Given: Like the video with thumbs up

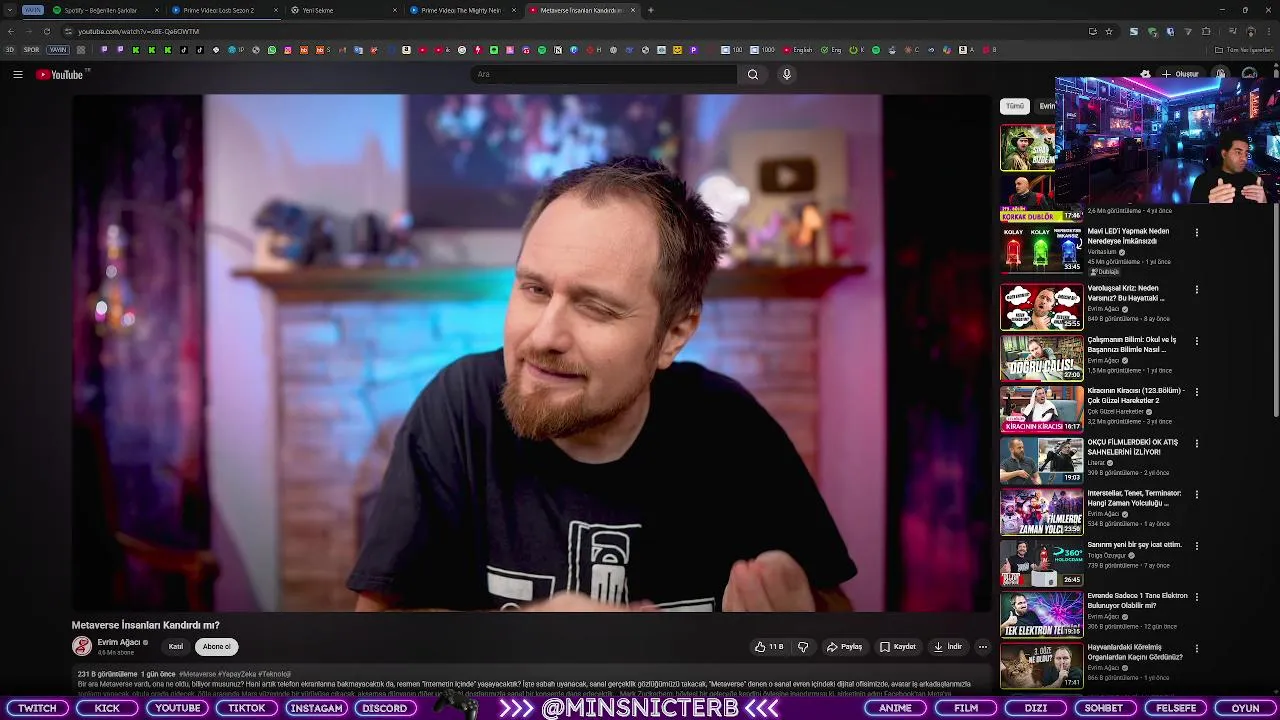Looking at the screenshot, I should pos(769,647).
